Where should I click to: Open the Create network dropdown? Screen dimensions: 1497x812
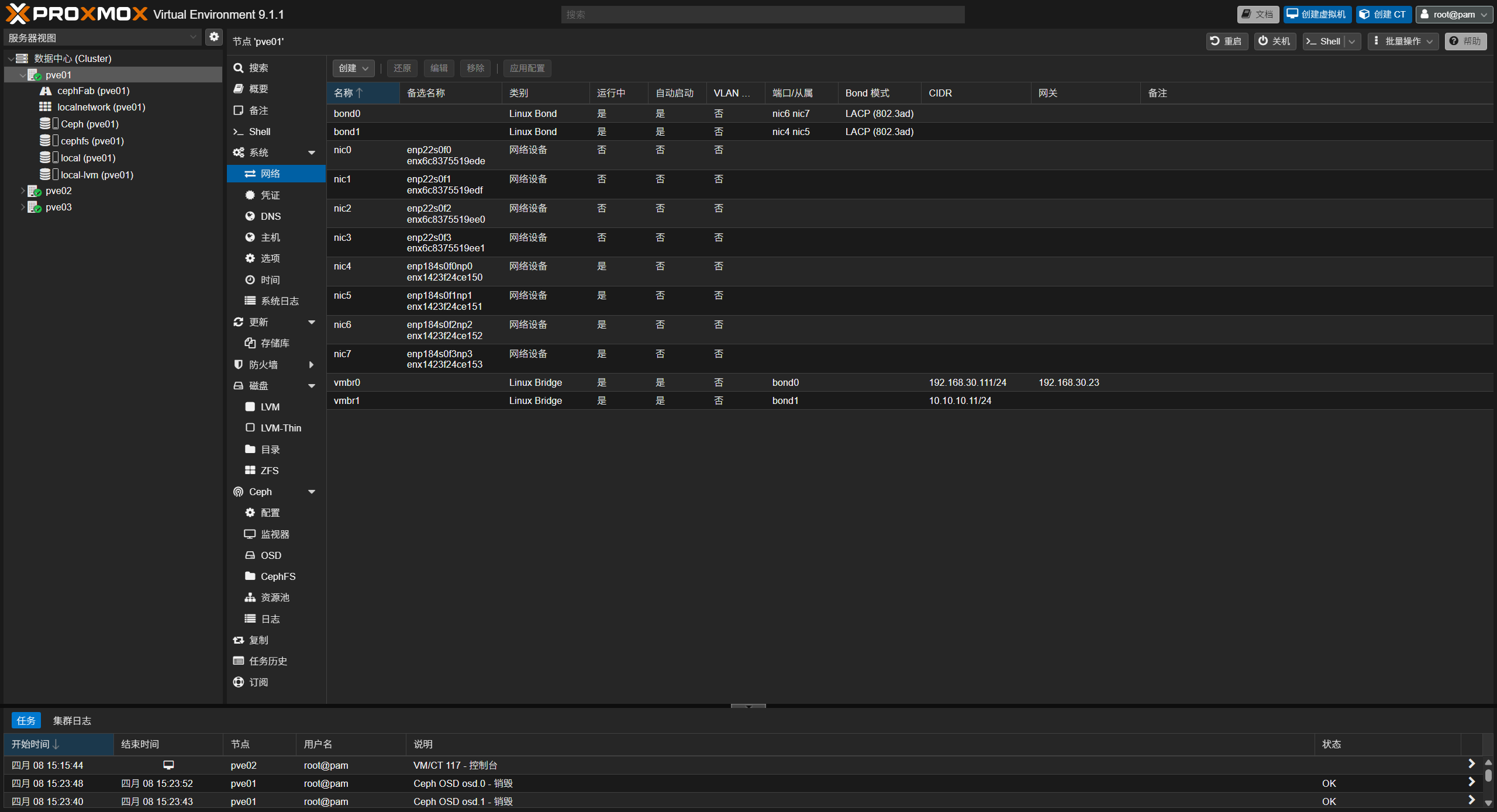(354, 68)
